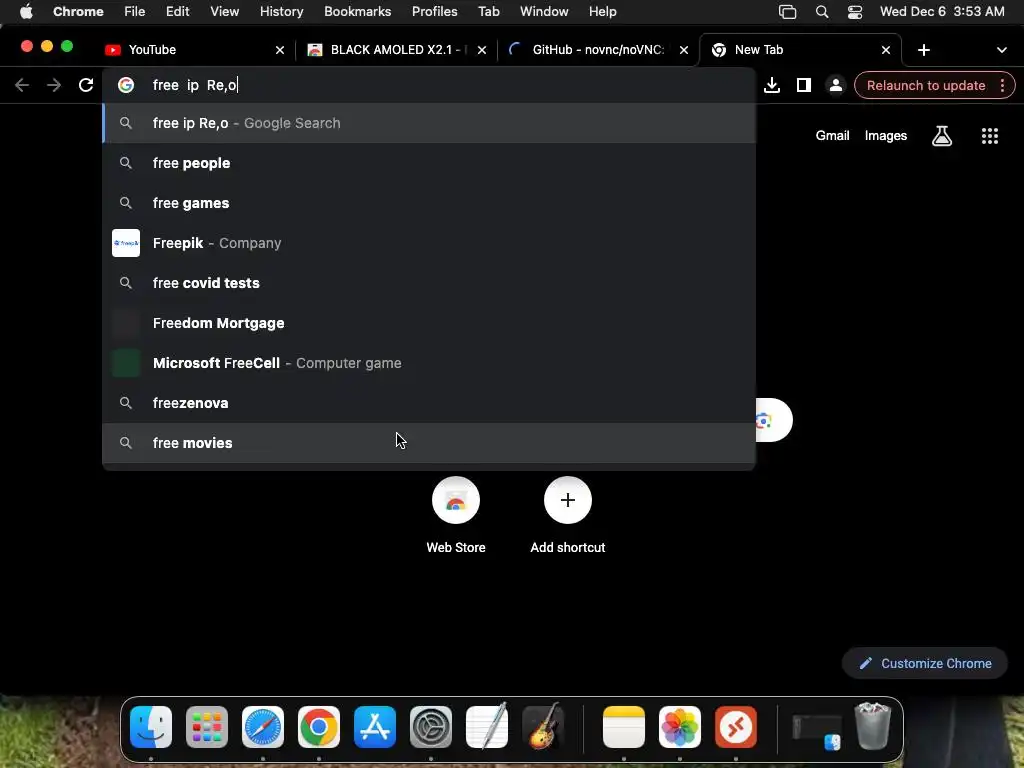Click Relaunch to update button

point(926,86)
